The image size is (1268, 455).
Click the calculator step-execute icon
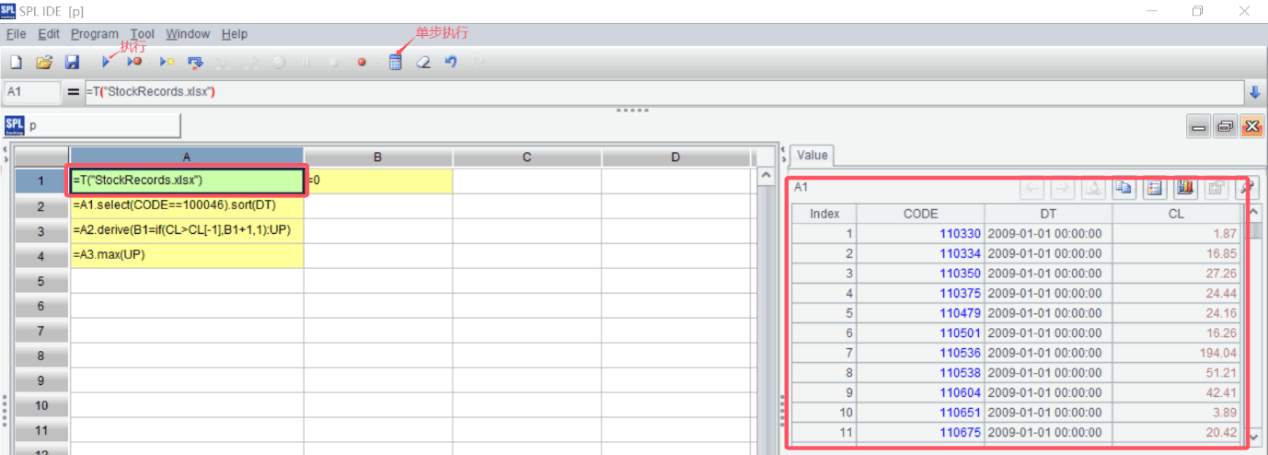(x=395, y=62)
